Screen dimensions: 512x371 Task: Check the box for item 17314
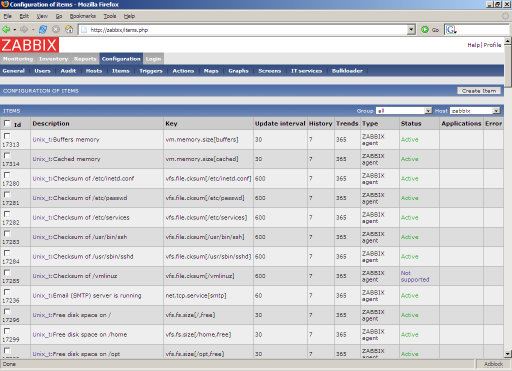[x=7, y=155]
